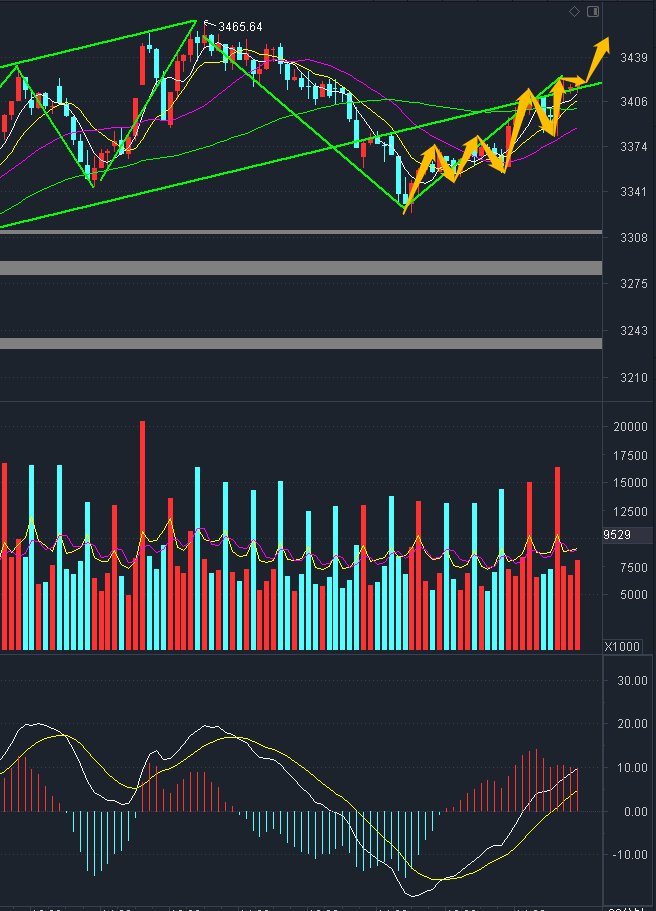Viewport: 656px width, 911px height.
Task: Toggle the side panel layout icon
Action: tap(593, 12)
